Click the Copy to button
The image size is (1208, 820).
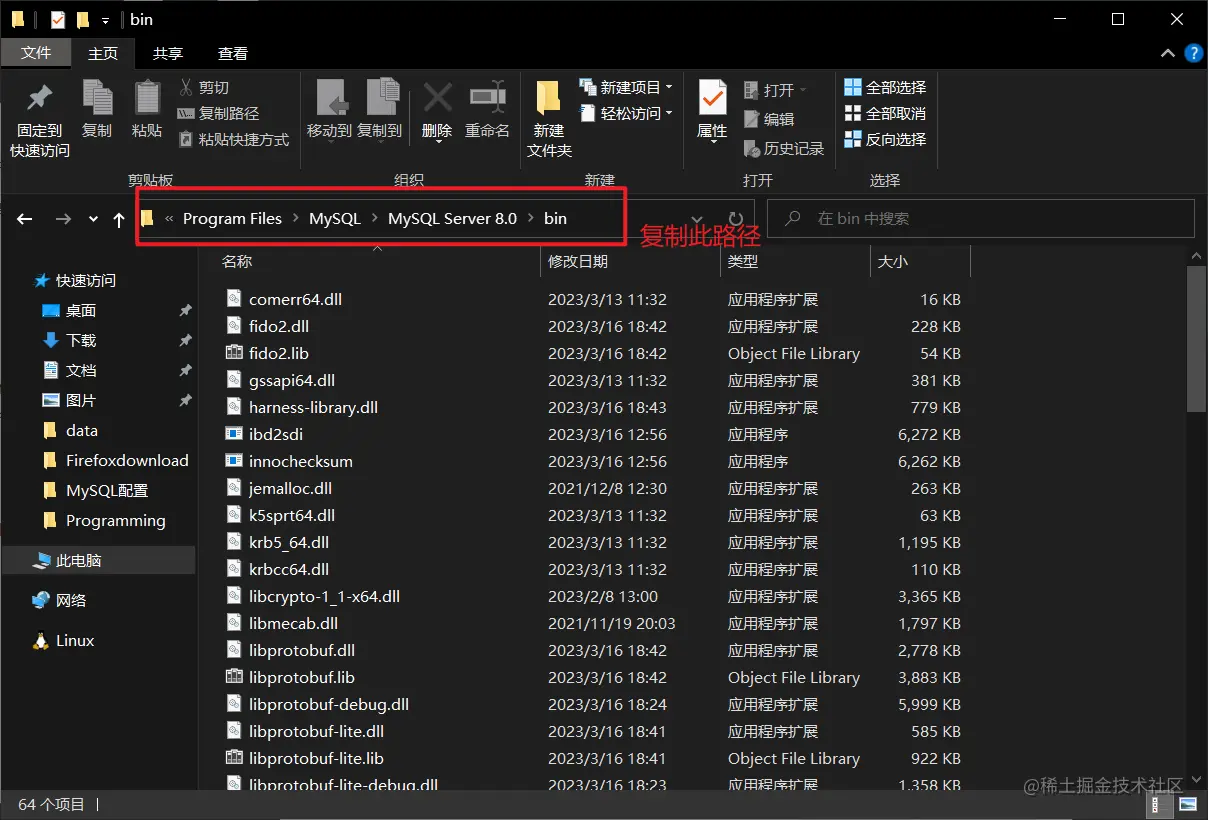pos(380,109)
